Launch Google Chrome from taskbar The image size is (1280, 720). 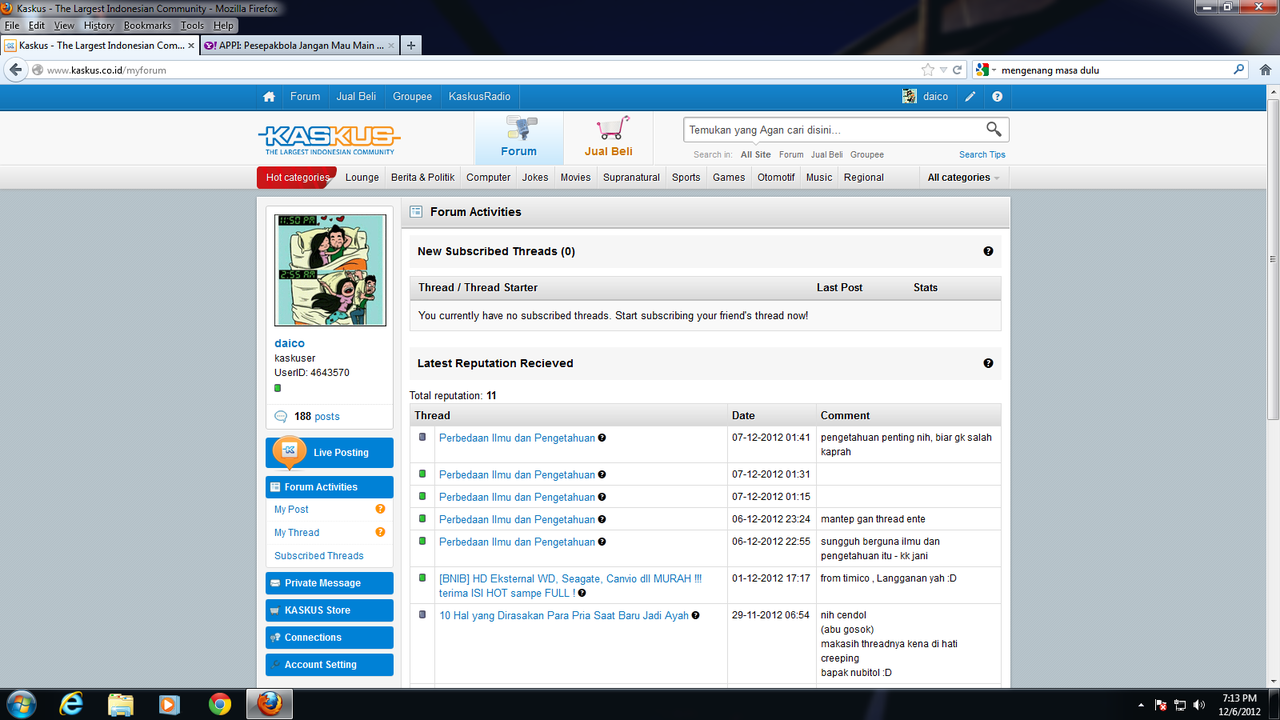(220, 704)
